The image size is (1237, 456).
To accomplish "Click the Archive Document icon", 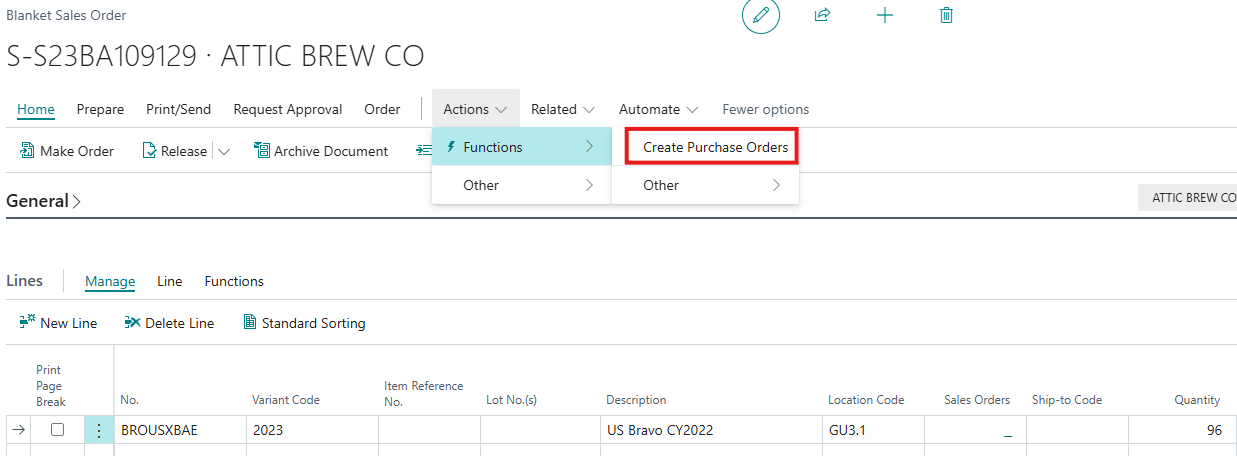I will pos(262,151).
